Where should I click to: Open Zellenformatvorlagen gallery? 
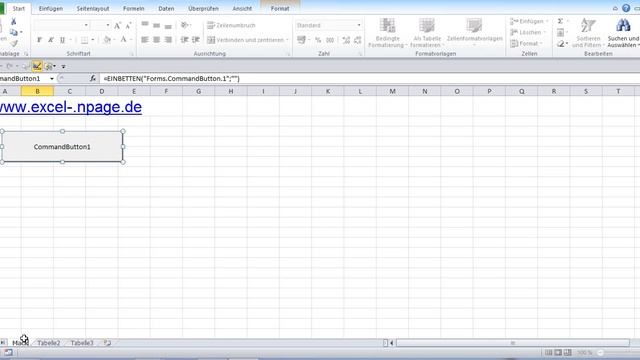(474, 32)
